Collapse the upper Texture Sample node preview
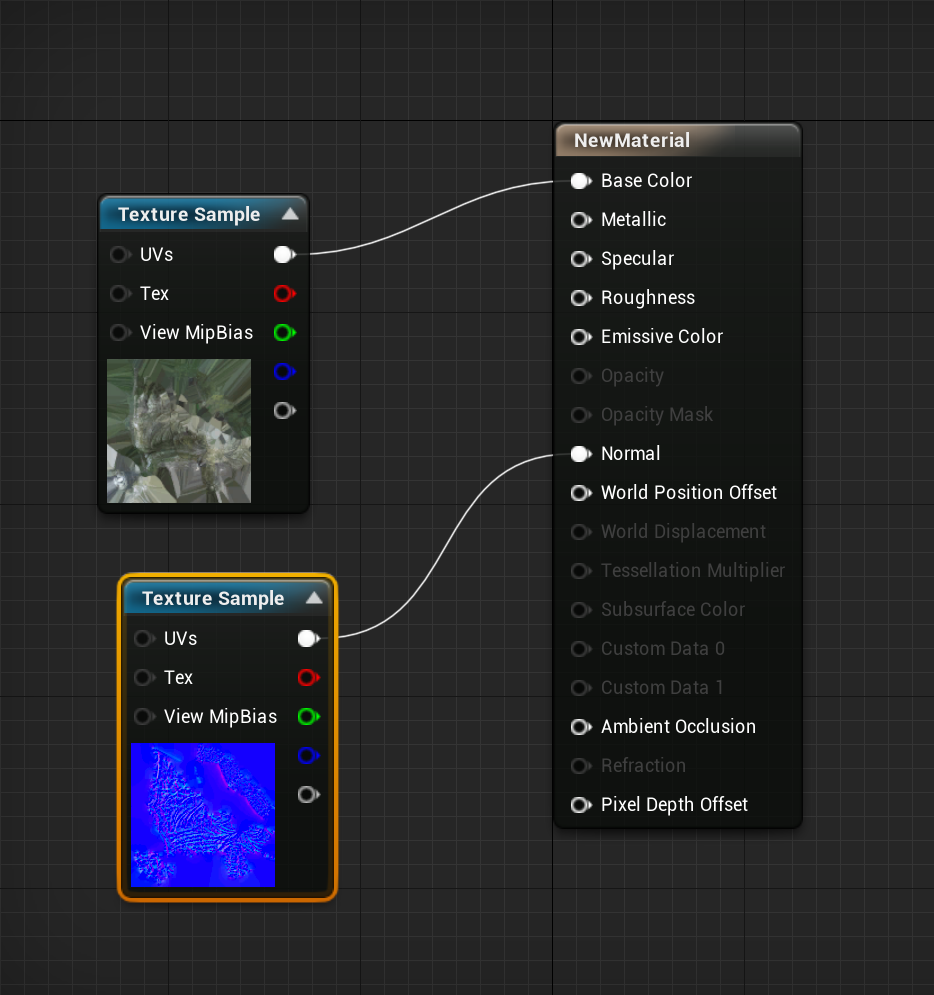Screen dimensions: 934x995 291,214
